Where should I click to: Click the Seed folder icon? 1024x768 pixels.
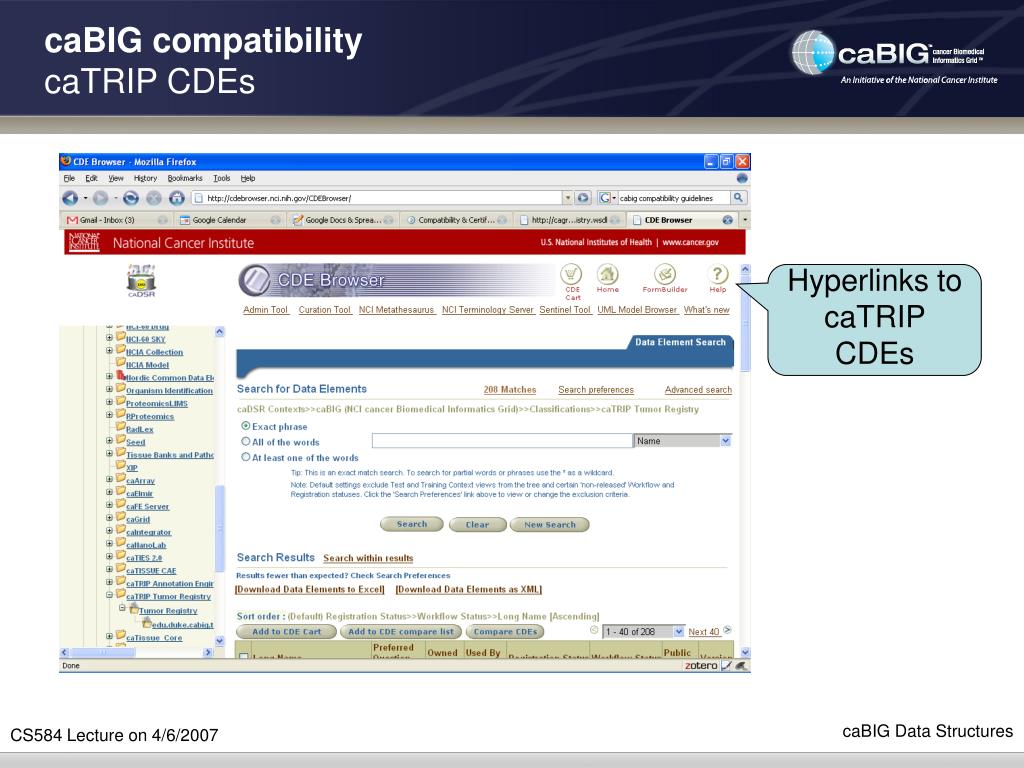click(120, 440)
